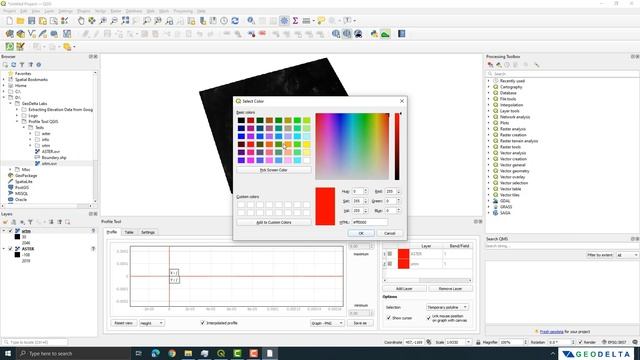
Task: Click OK in Select Color dialog
Action: (x=361, y=233)
